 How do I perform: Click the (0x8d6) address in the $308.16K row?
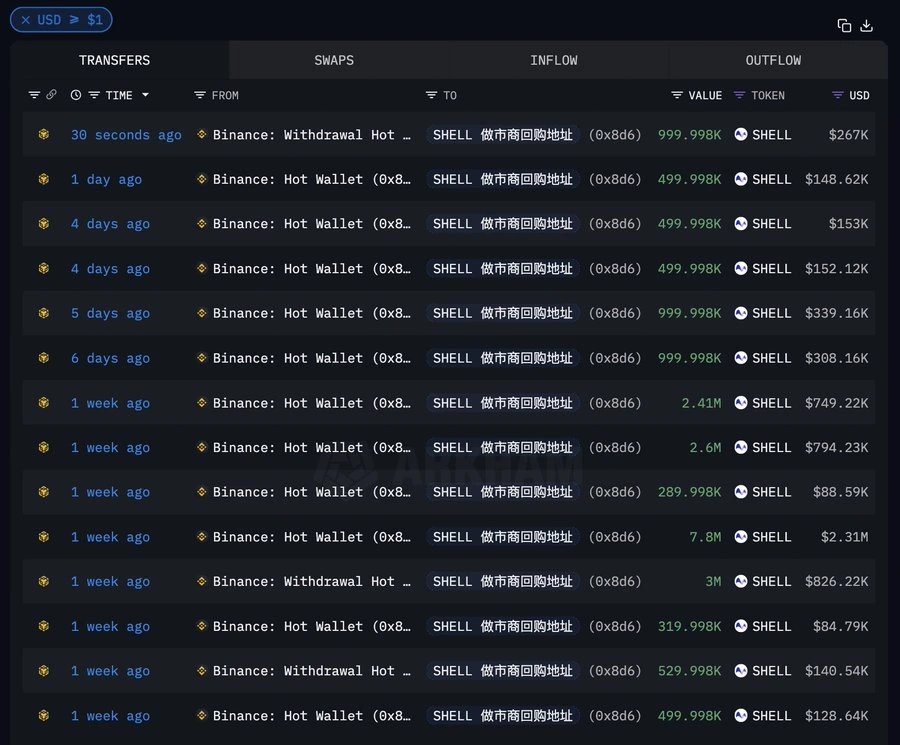coord(615,358)
